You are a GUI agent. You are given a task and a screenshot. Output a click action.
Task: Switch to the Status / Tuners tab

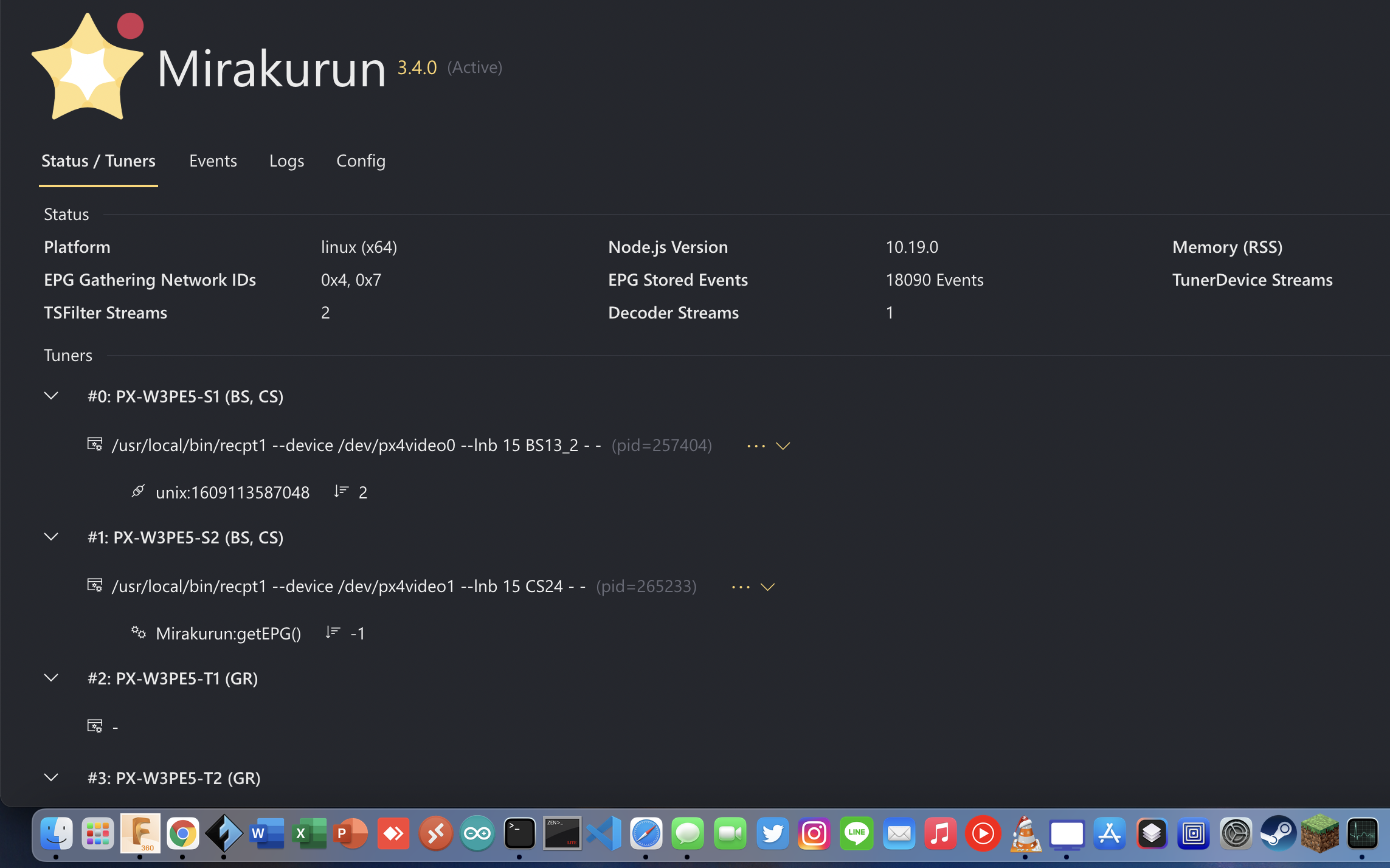99,161
